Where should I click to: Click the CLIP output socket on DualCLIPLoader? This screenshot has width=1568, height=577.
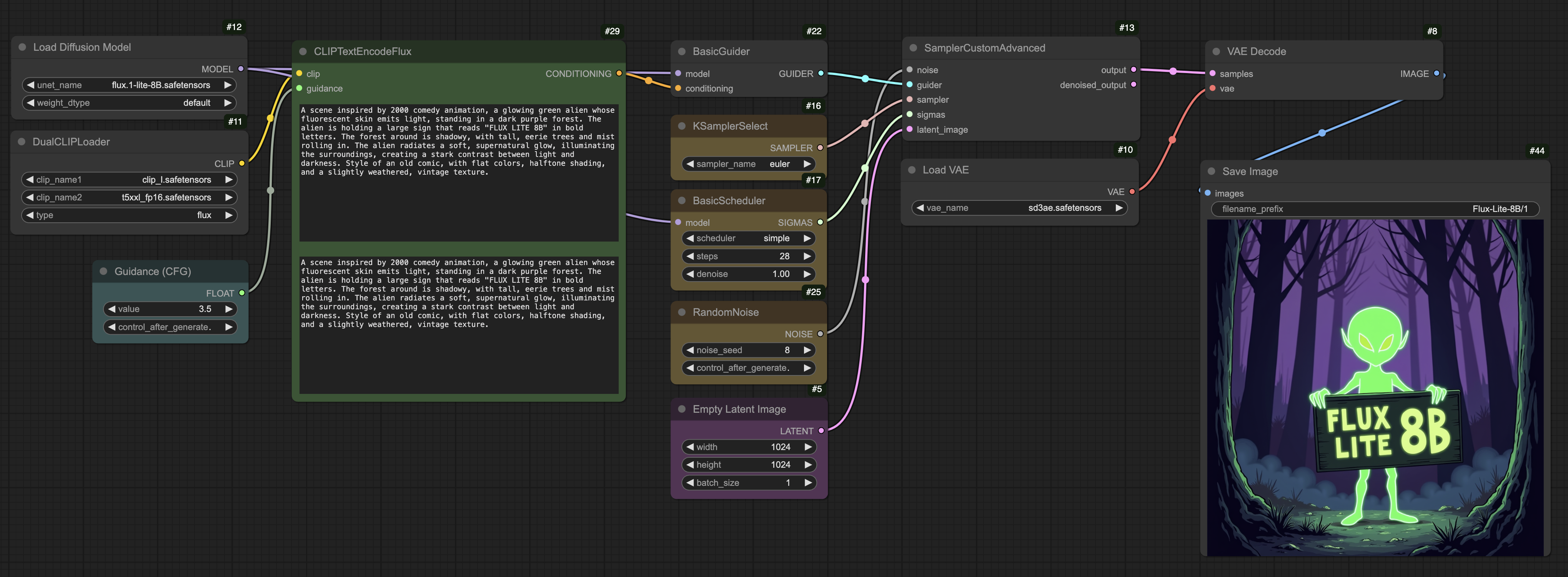[242, 163]
